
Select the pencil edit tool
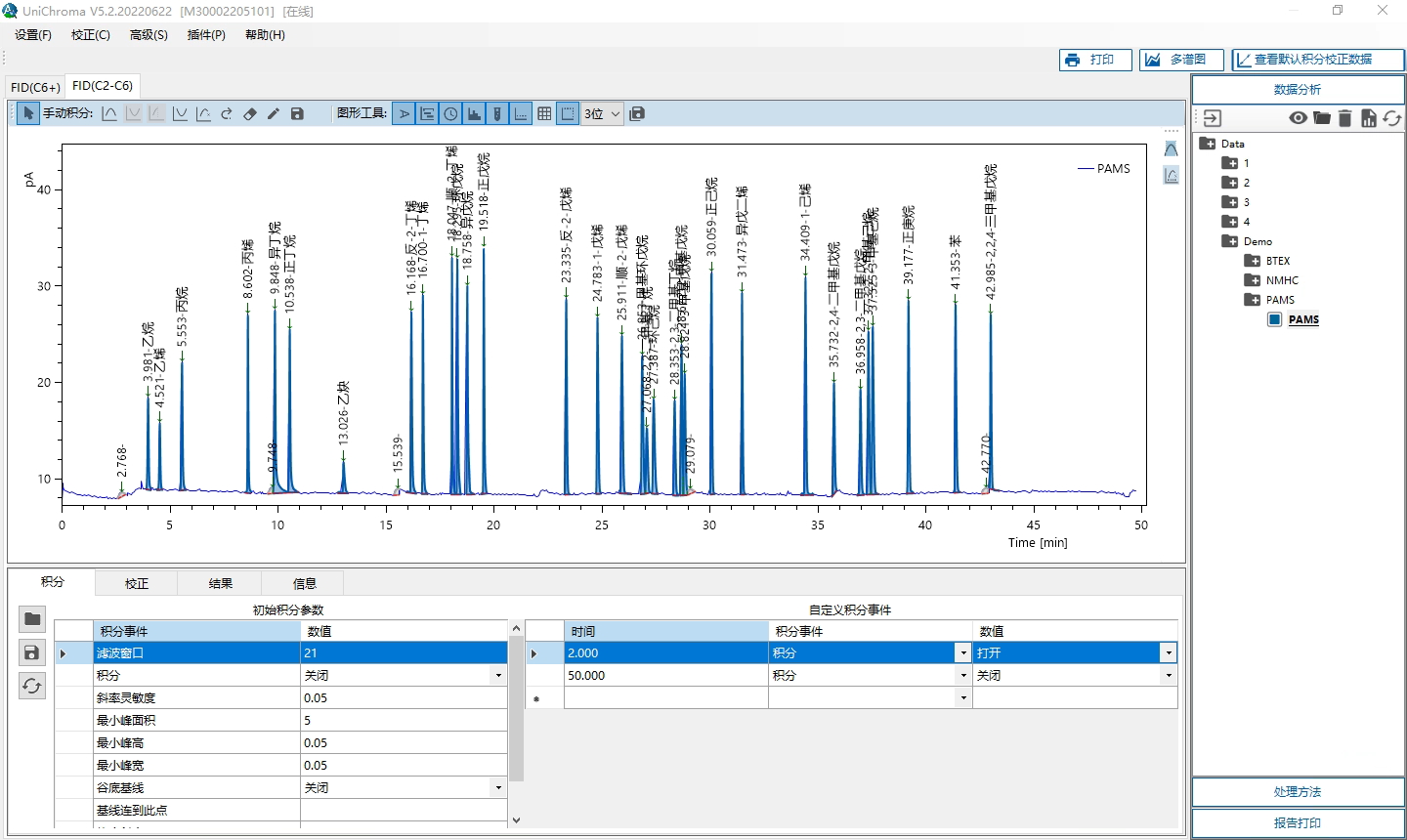274,113
